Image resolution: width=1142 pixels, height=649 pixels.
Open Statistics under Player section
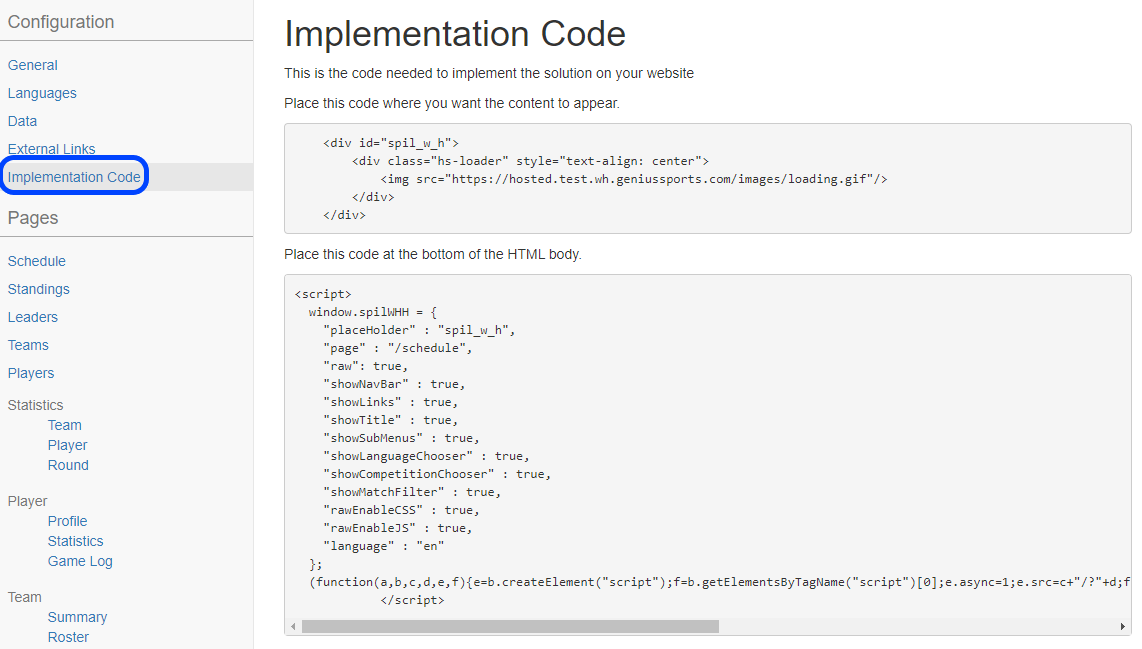coord(76,541)
